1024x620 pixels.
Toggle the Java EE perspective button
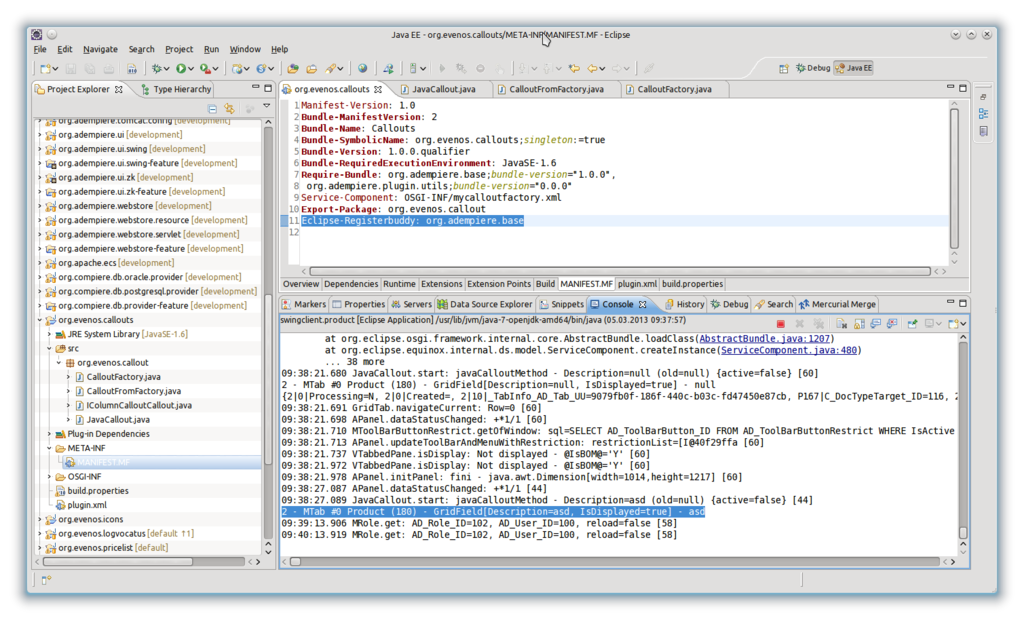coord(853,68)
